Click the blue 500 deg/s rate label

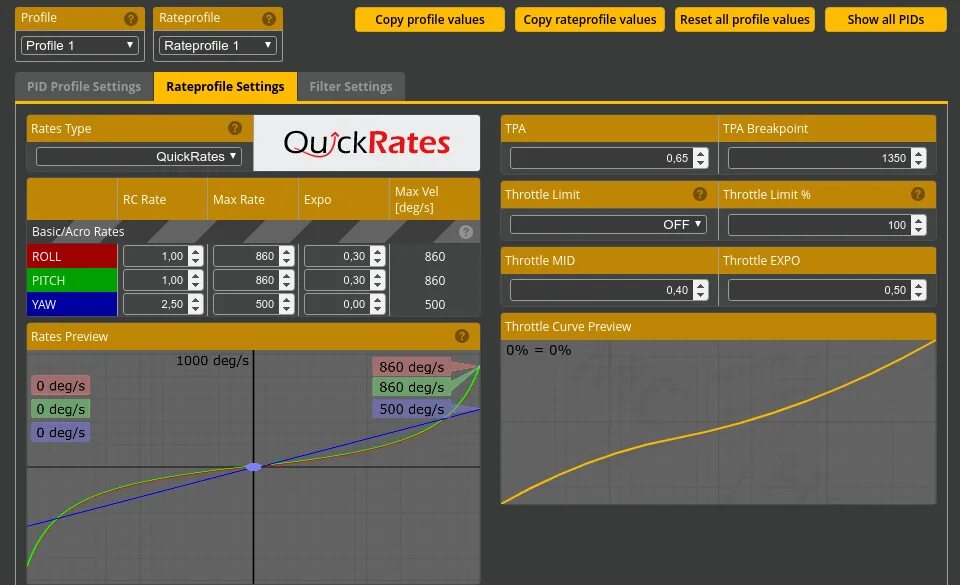(411, 409)
